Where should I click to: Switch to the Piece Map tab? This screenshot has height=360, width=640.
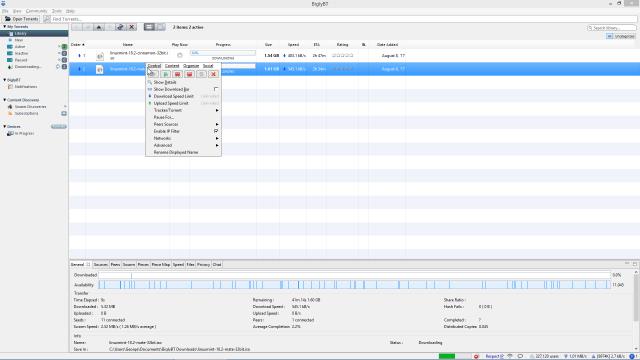(161, 264)
